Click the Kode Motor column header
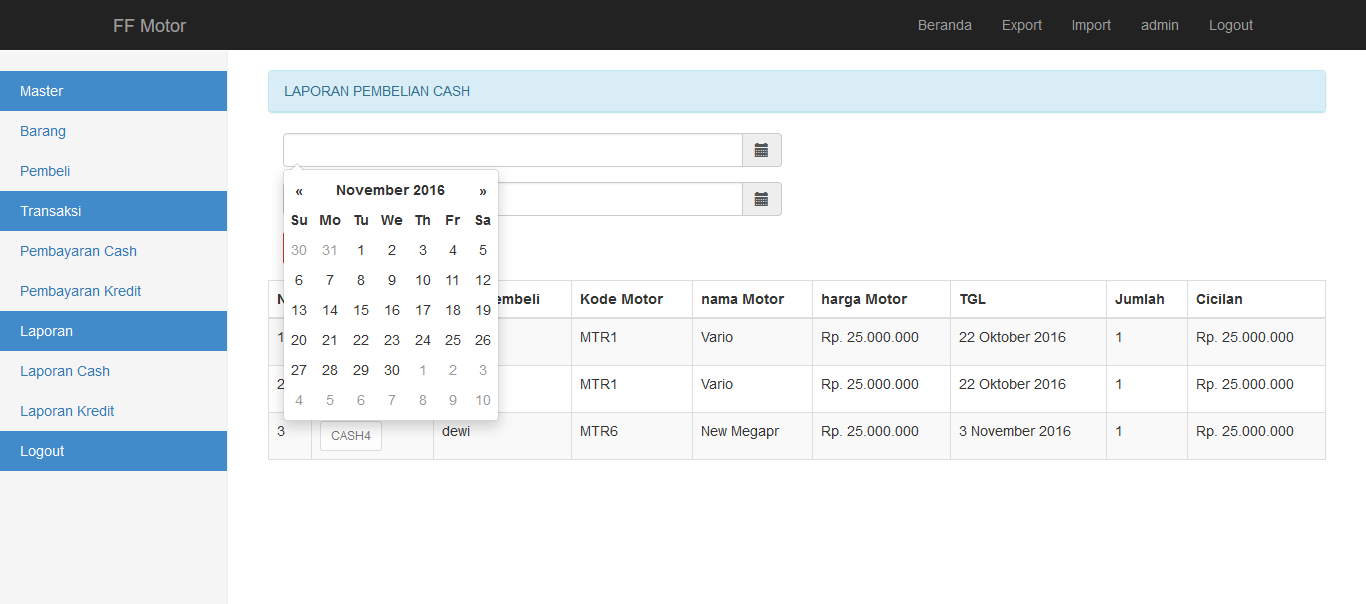 [632, 299]
